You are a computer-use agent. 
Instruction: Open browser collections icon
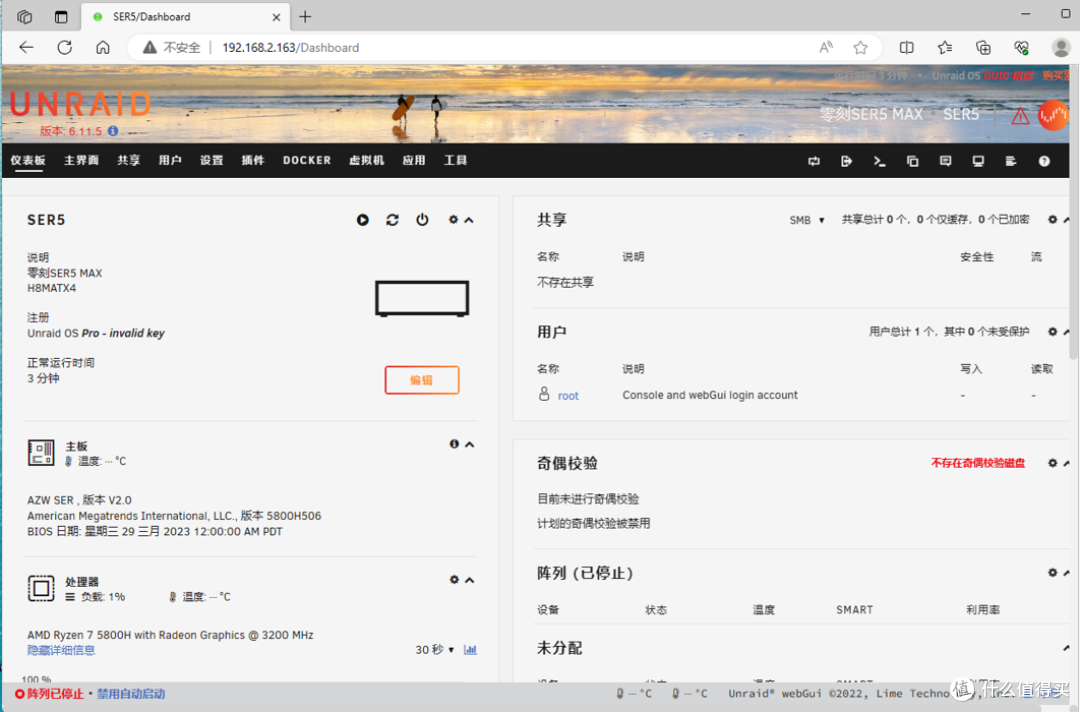(x=983, y=48)
